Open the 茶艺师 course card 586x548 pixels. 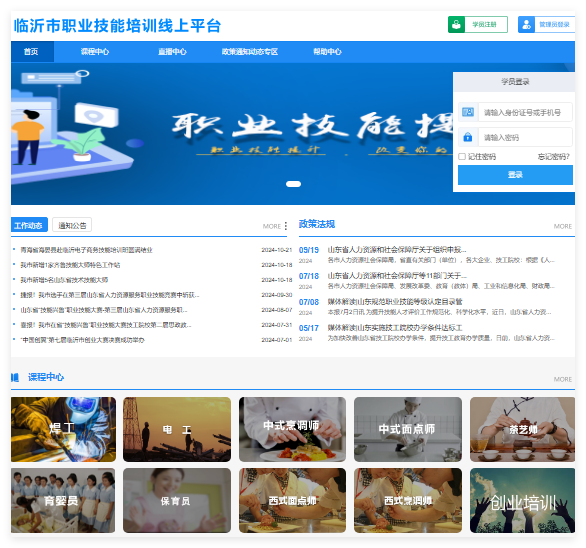[x=522, y=429]
